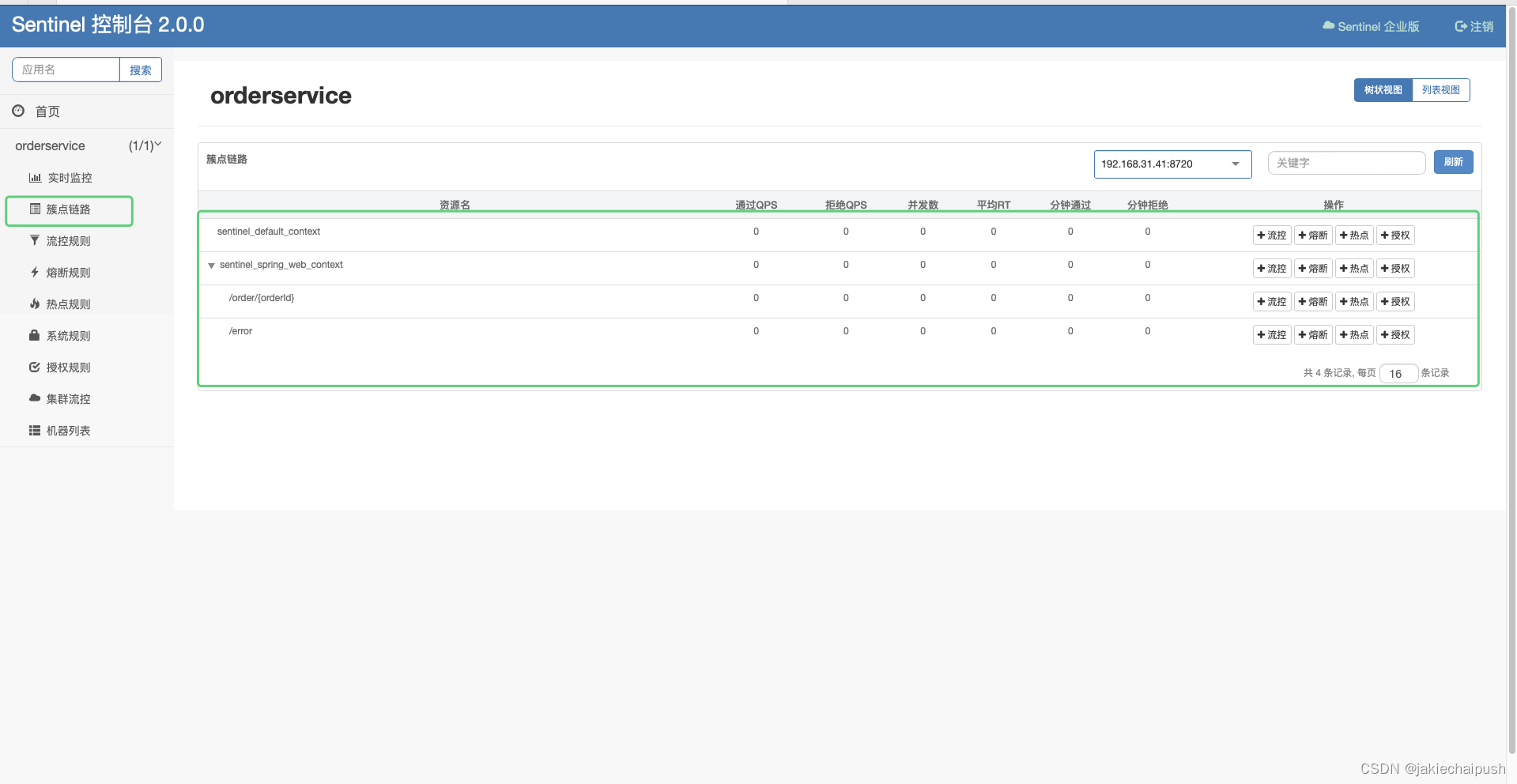Focus the 关键字 keyword input
Image resolution: width=1517 pixels, height=784 pixels.
pyautogui.click(x=1346, y=163)
